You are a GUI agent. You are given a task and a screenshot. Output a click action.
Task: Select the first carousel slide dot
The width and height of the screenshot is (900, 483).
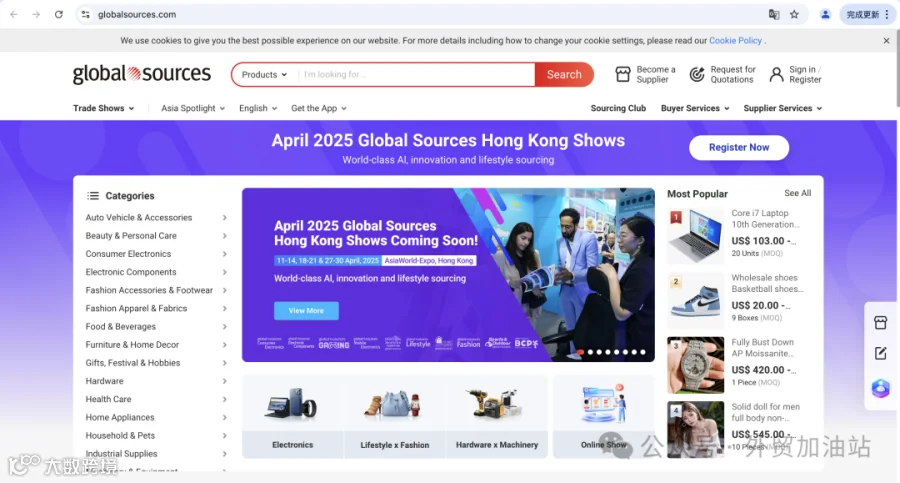581,352
